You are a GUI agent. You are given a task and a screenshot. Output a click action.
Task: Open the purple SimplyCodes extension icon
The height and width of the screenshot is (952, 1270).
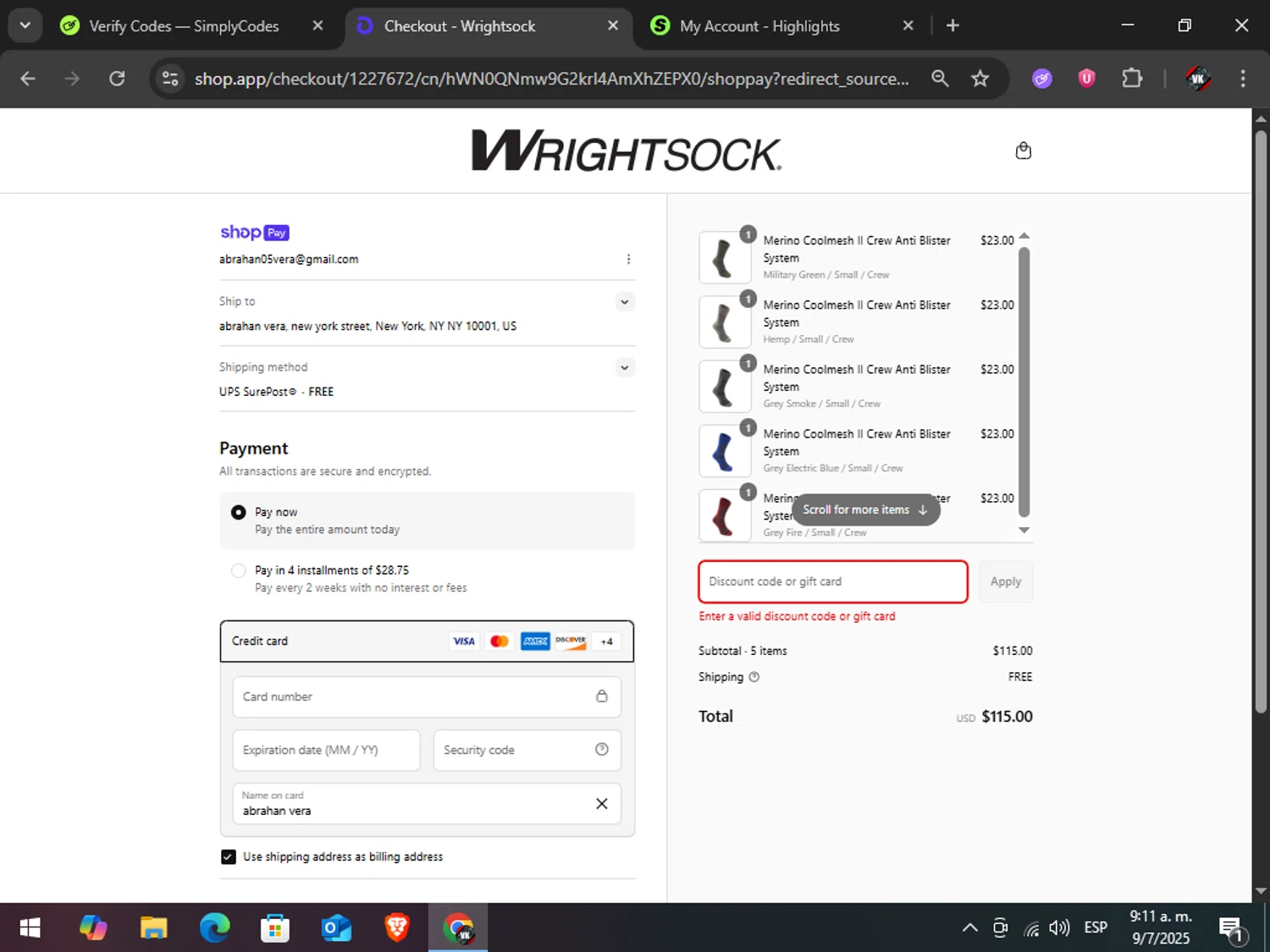1042,79
